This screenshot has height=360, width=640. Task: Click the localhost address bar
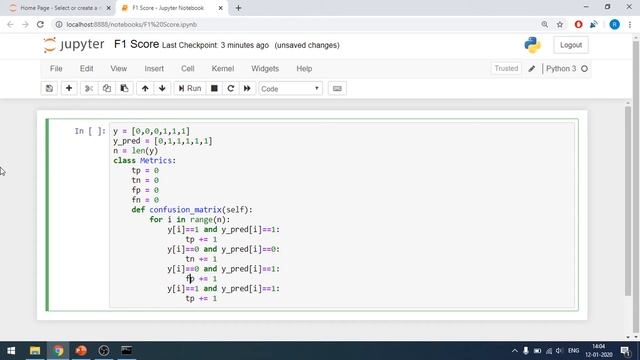[x=294, y=24]
